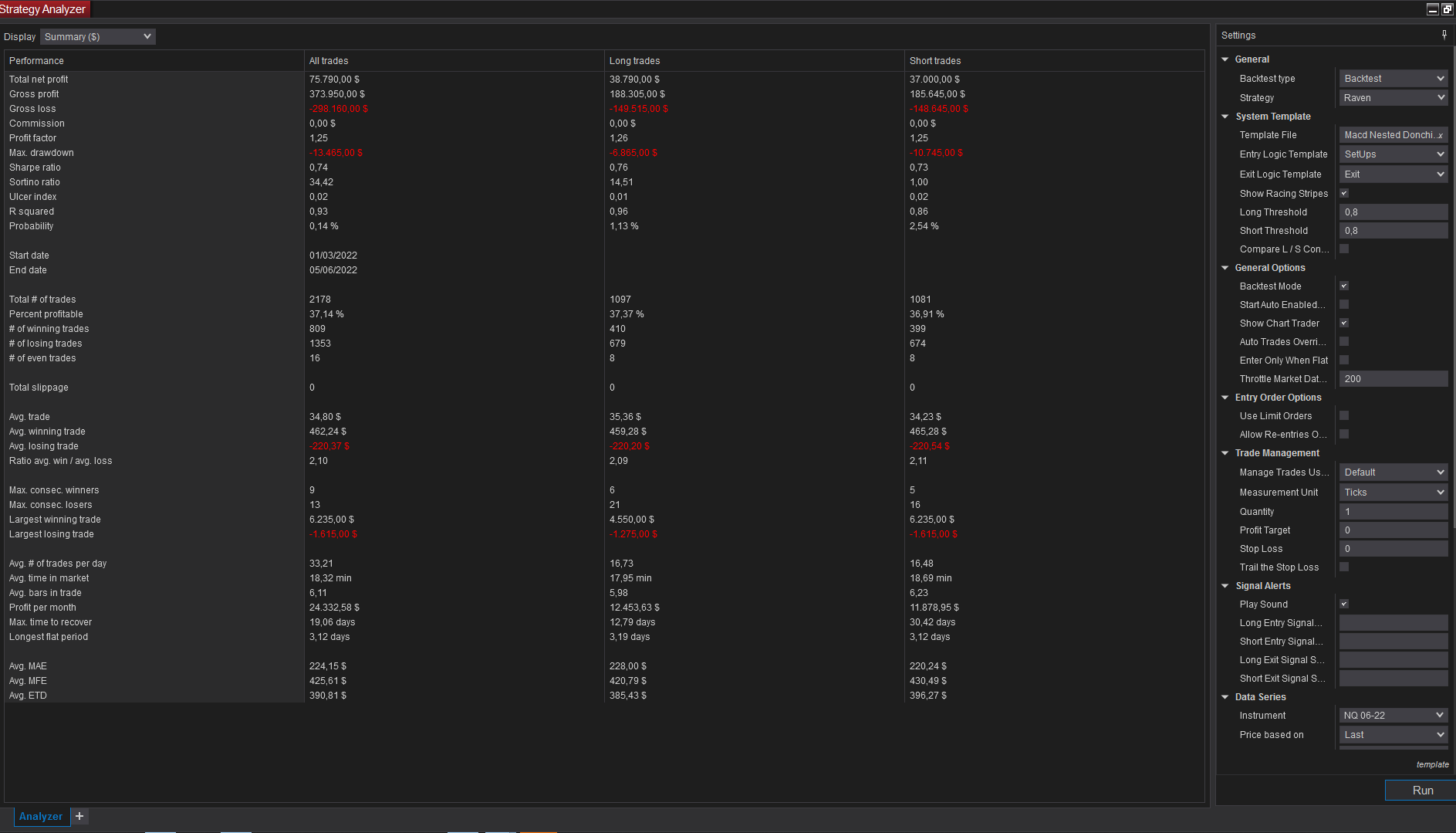
Task: Click the Long trades column header
Action: pyautogui.click(x=755, y=61)
